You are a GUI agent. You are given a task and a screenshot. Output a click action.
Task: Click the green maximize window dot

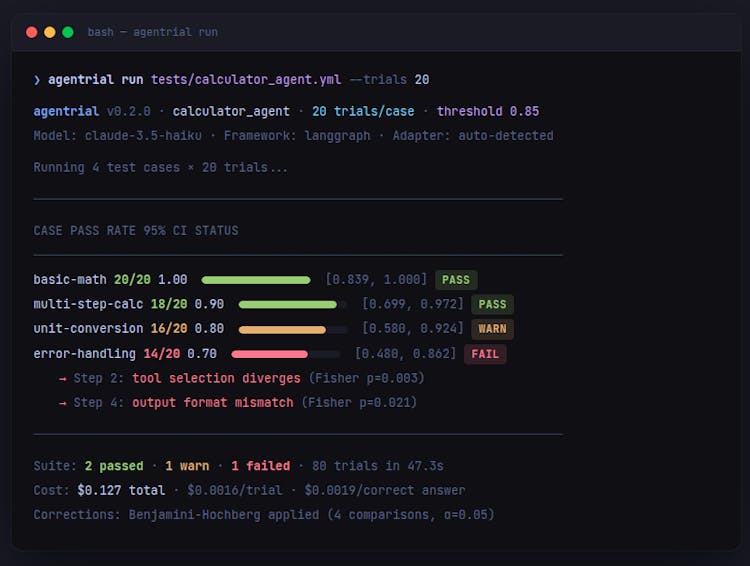68,32
